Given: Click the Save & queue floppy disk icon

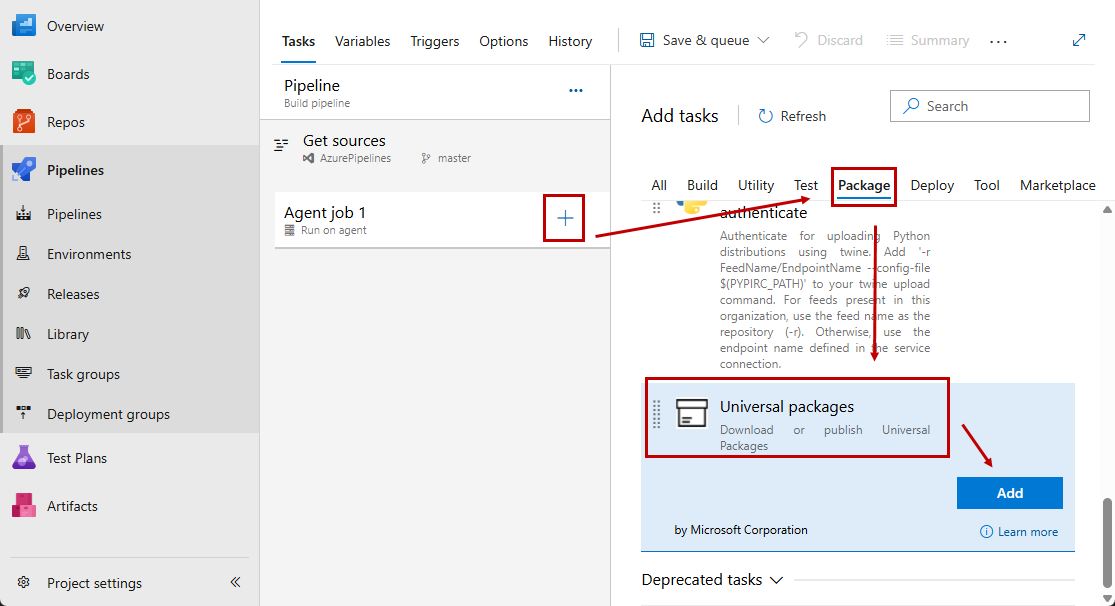Looking at the screenshot, I should (647, 40).
